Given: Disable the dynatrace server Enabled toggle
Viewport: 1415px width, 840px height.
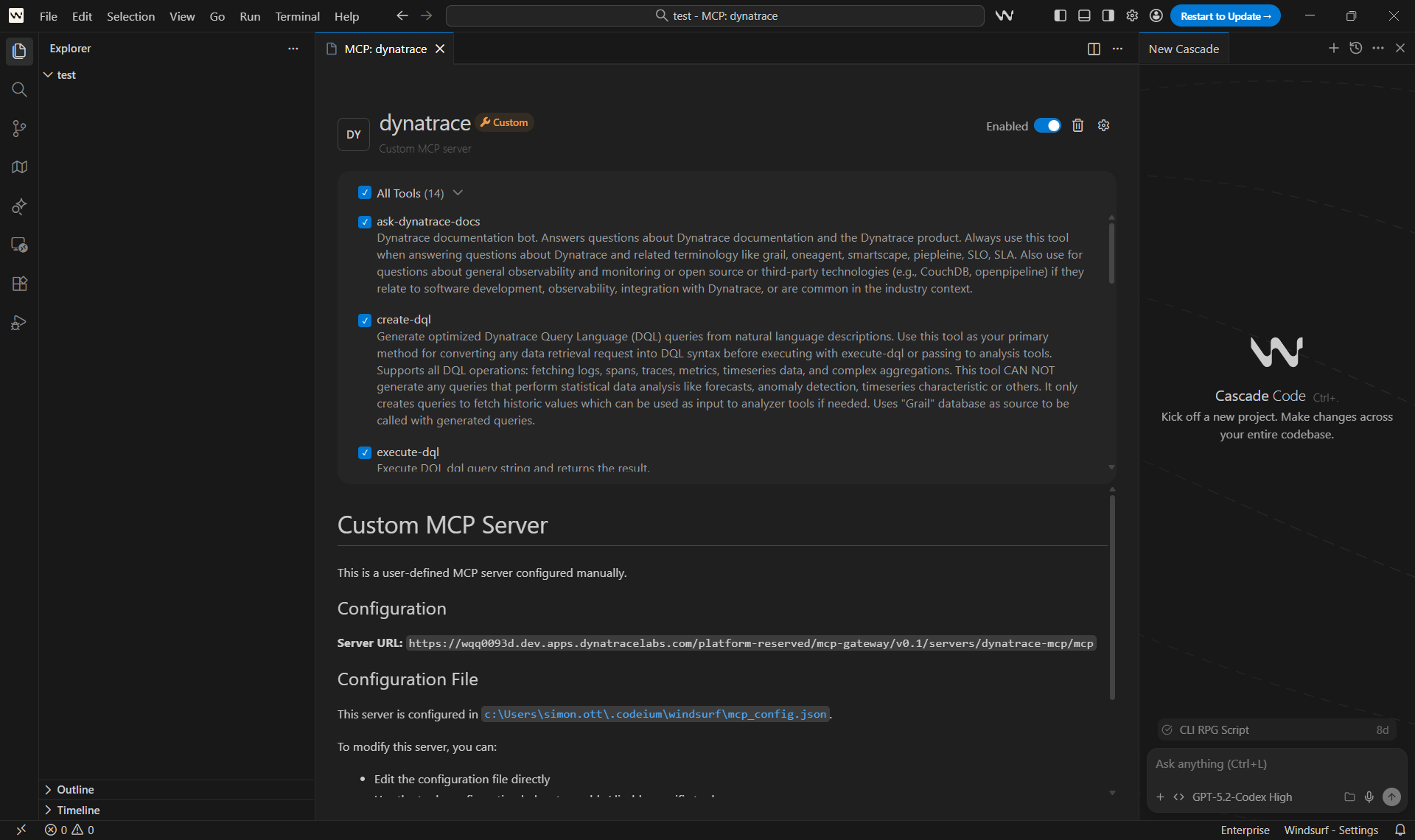Looking at the screenshot, I should 1047,125.
